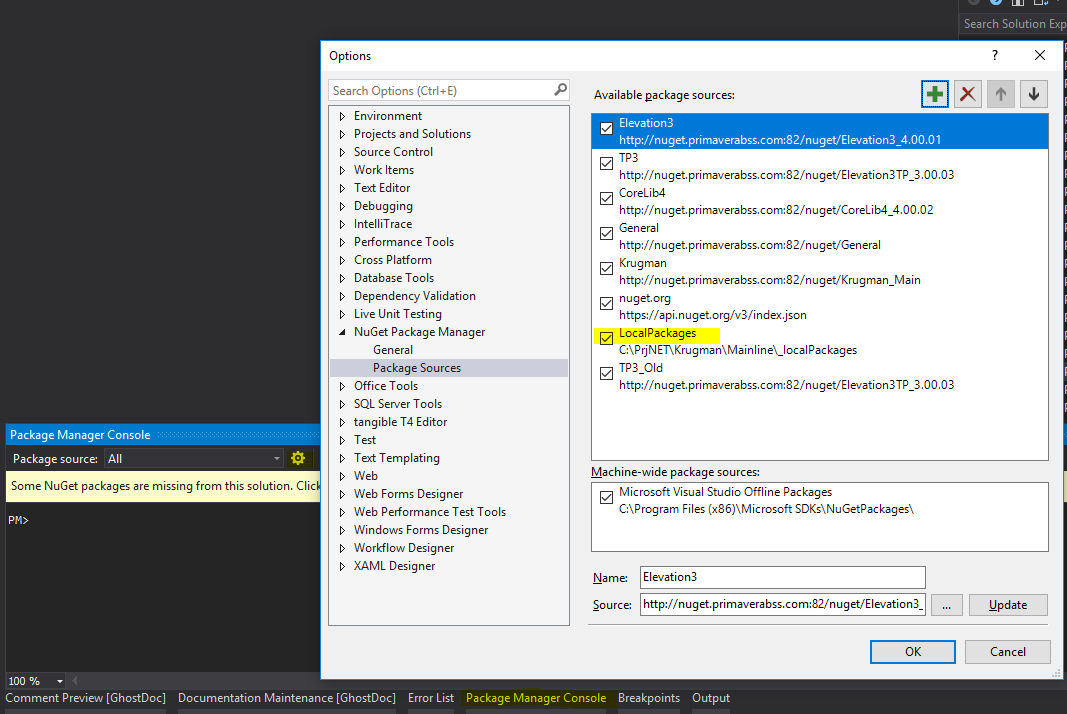Toggle the General package source checkbox
Screen dimensions: 1067x714
tap(606, 233)
